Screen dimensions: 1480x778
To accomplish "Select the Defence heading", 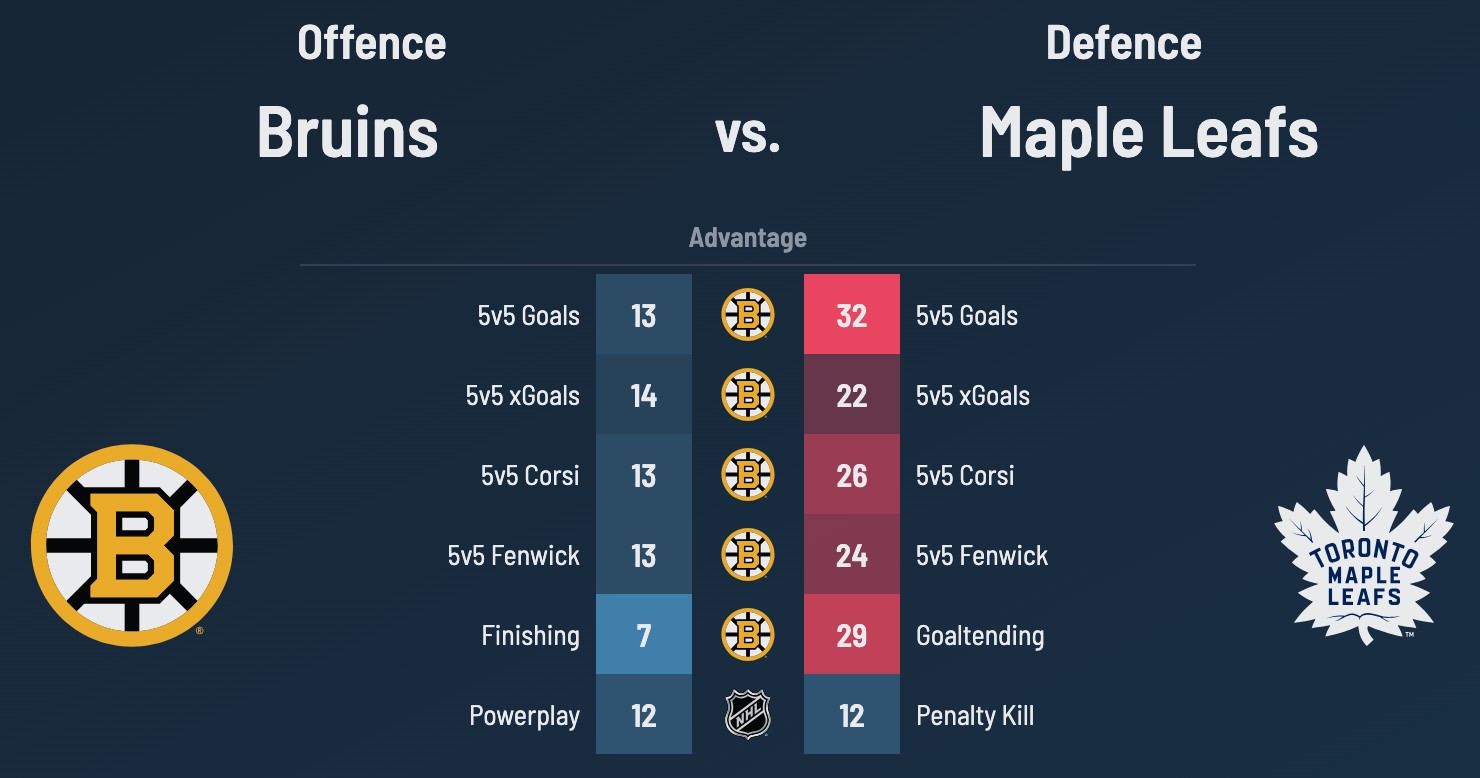I will [x=1123, y=44].
